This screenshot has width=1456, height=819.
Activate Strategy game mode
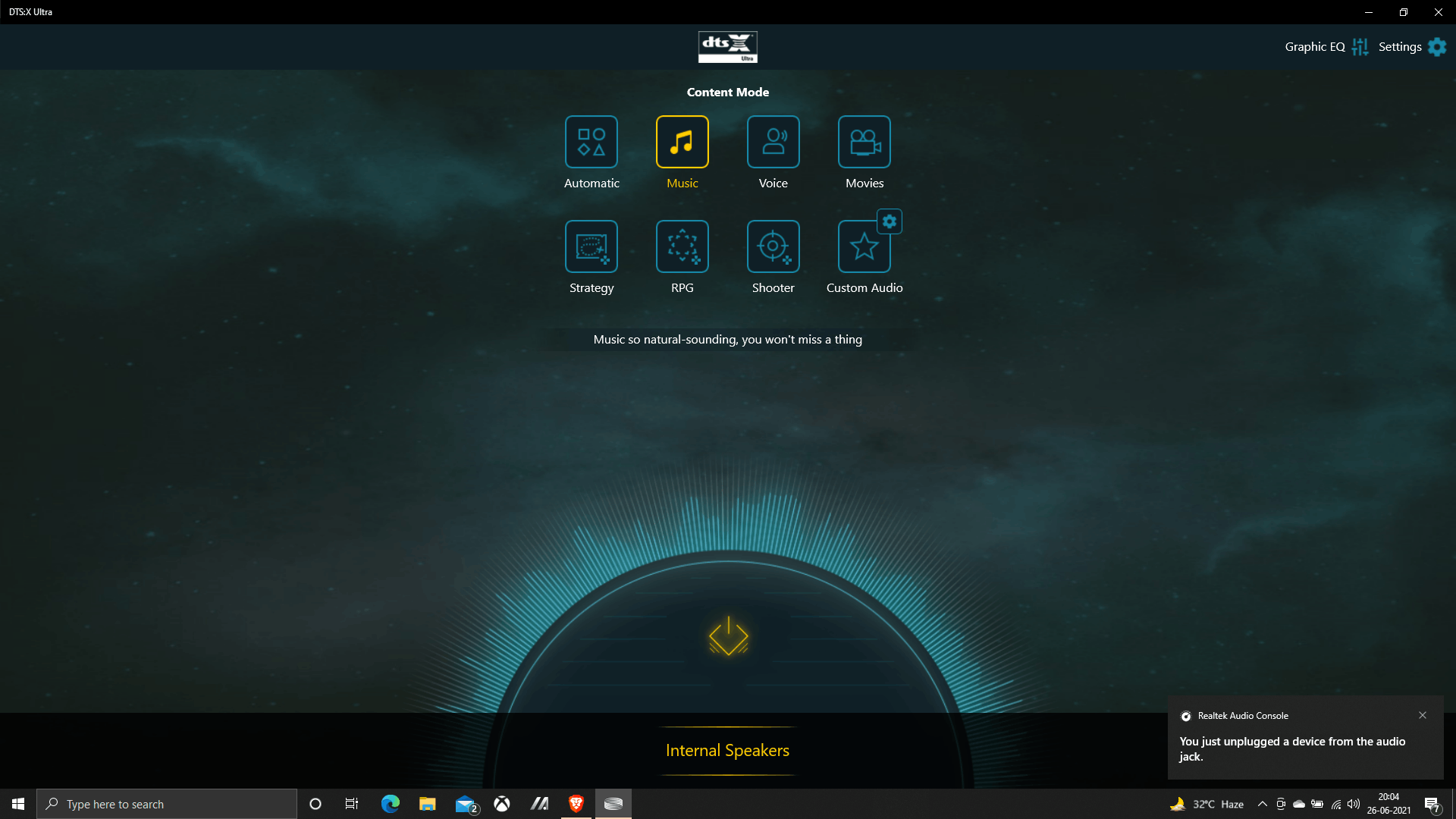click(591, 246)
